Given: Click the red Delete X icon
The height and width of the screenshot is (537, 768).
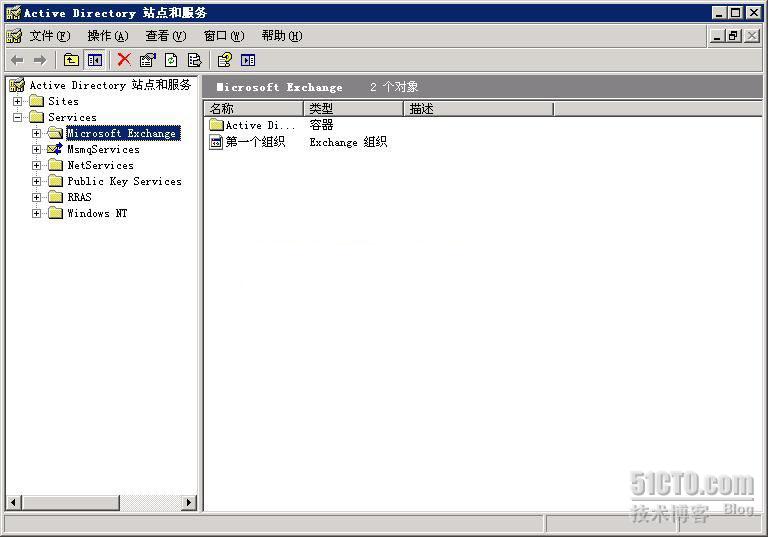Looking at the screenshot, I should (124, 60).
